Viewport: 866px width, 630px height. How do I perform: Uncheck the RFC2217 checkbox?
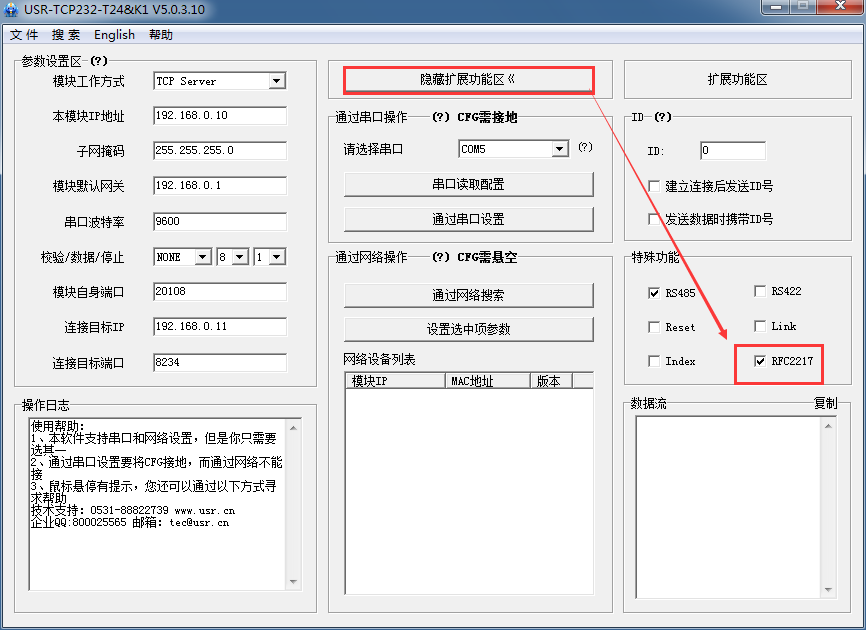click(760, 361)
